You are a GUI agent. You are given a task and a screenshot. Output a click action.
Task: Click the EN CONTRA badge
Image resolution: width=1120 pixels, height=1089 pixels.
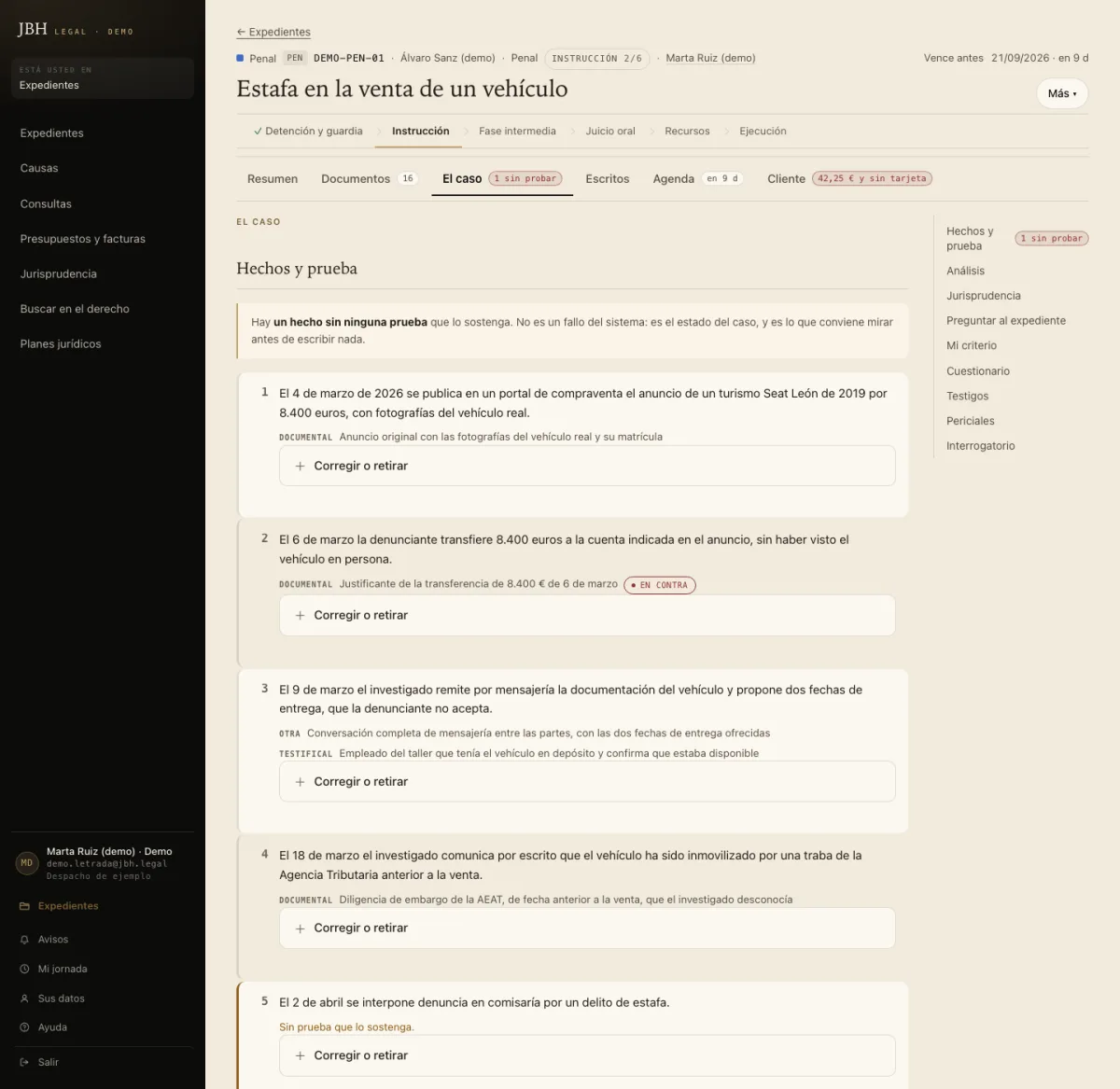tap(660, 585)
